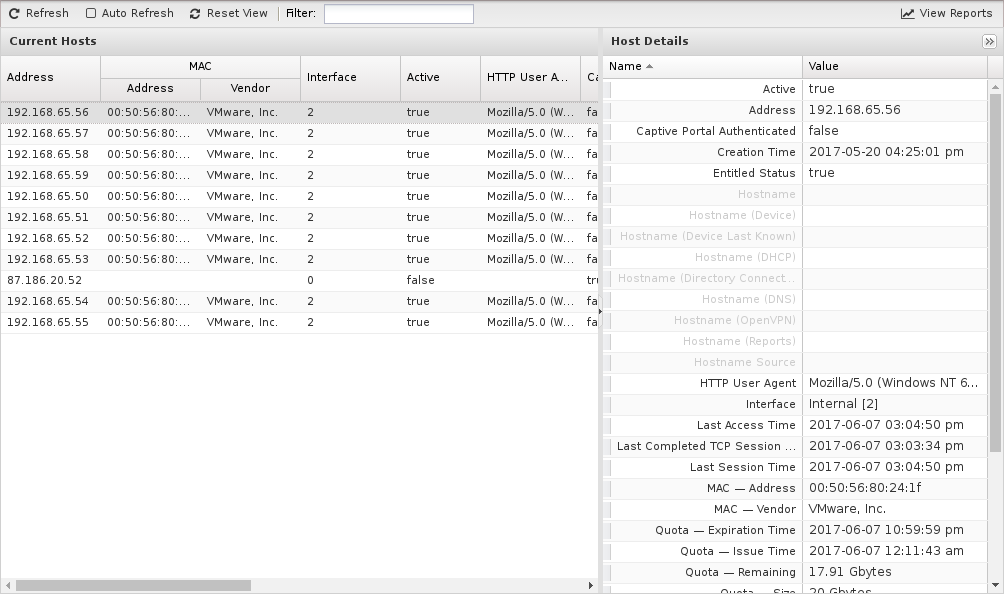The image size is (1004, 594).
Task: Click the Host Details vertical scrollbar thumb
Action: tap(996, 270)
